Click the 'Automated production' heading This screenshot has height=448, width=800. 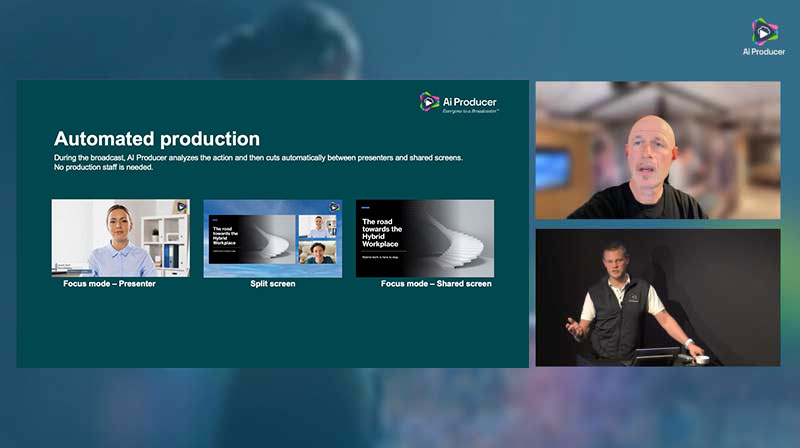pos(157,139)
